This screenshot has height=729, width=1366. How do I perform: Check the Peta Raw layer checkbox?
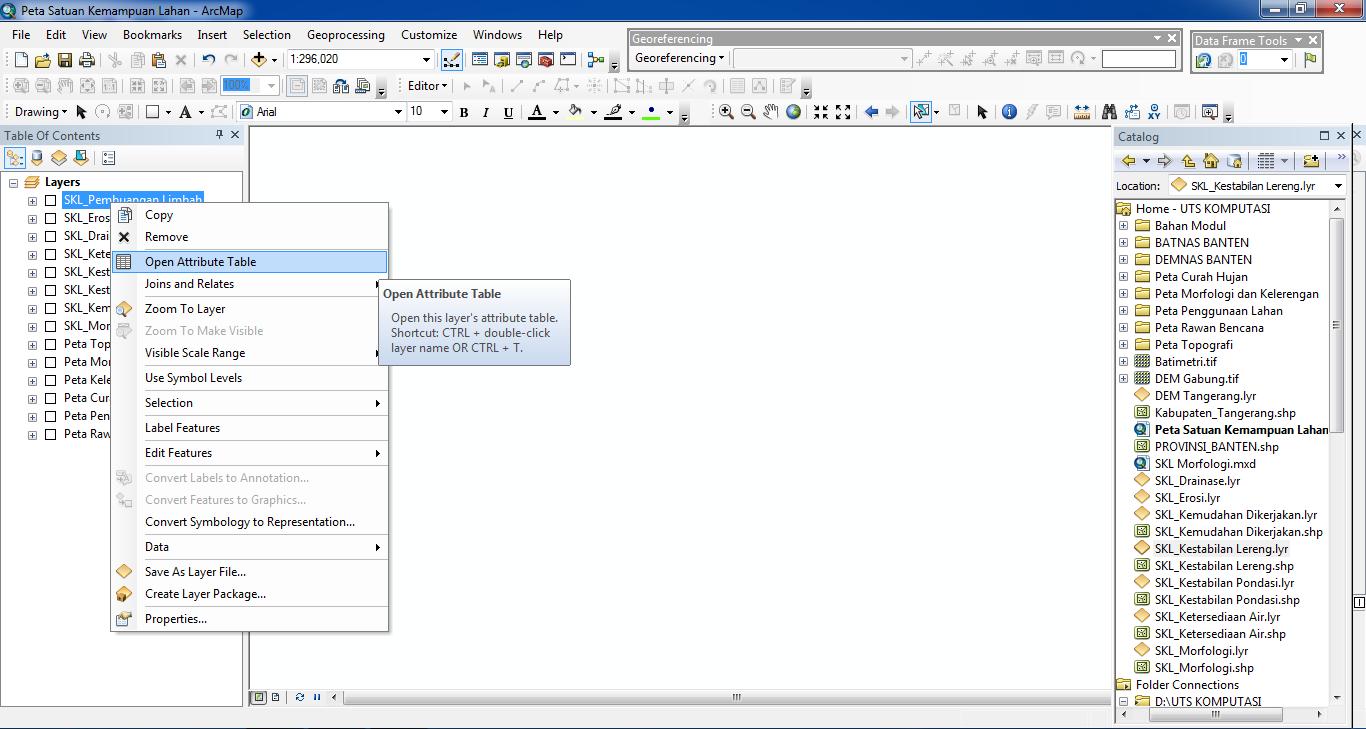point(50,434)
